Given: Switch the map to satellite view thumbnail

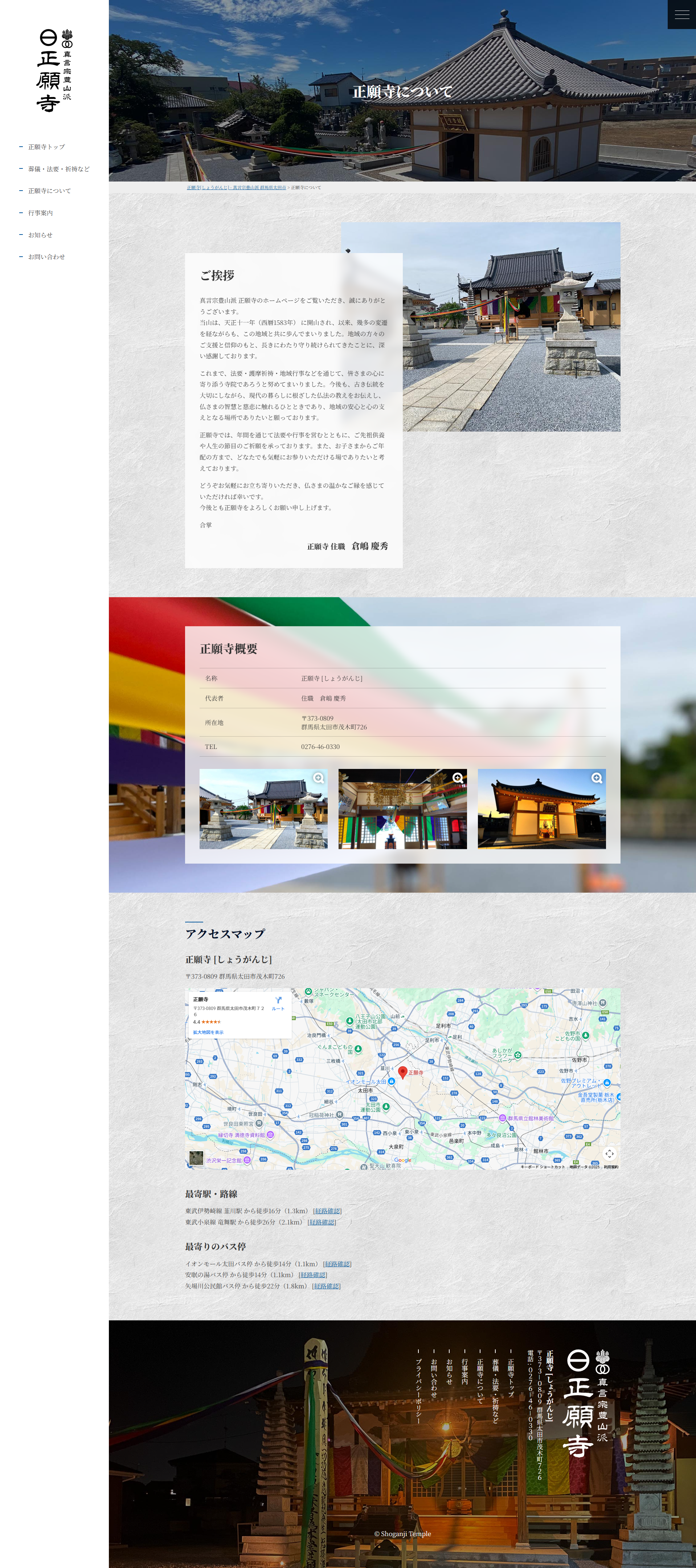Looking at the screenshot, I should tap(196, 1158).
